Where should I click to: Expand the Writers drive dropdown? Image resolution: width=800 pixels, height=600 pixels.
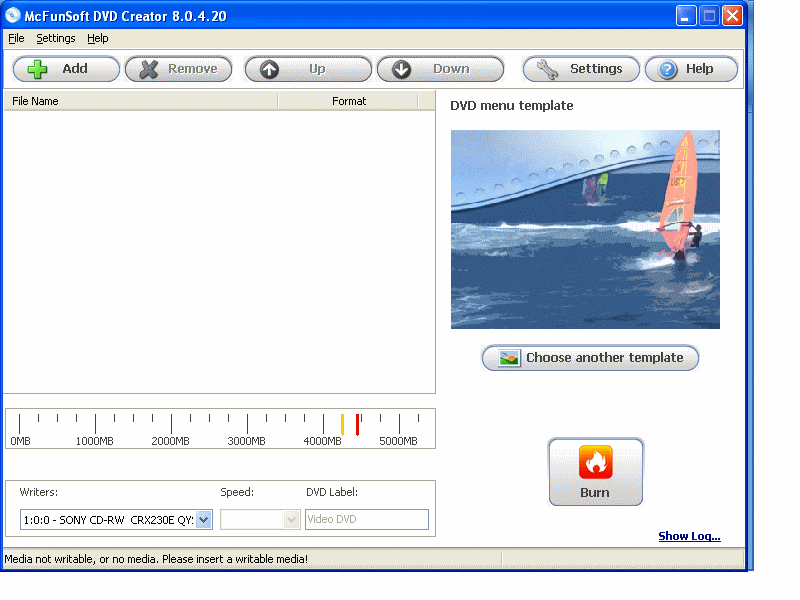[204, 519]
